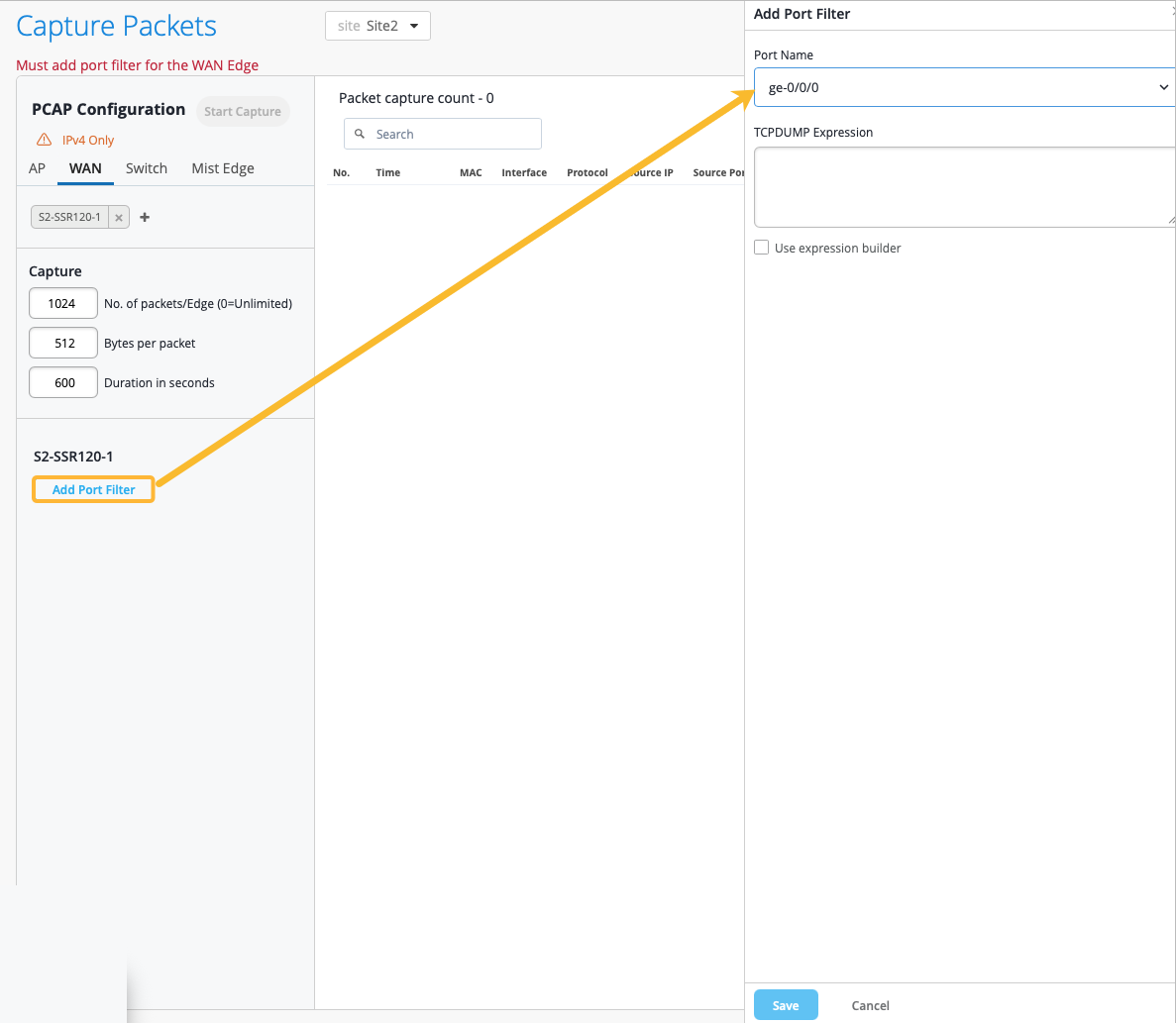
Task: Focus the packet Search field
Action: (x=443, y=134)
